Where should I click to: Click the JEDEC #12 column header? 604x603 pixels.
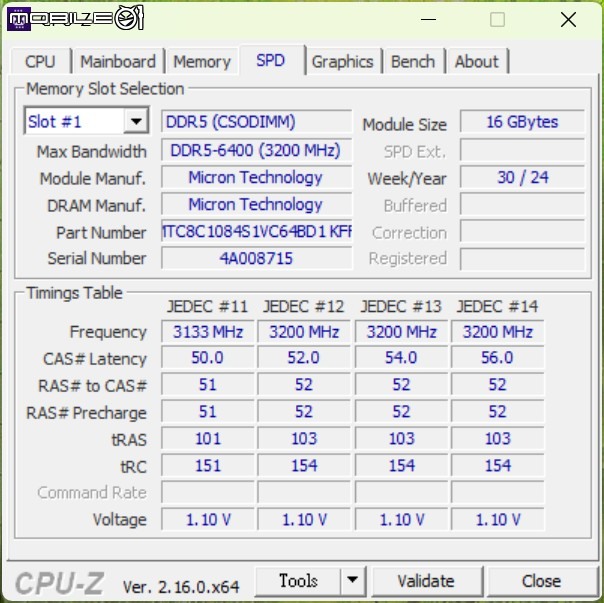[304, 307]
